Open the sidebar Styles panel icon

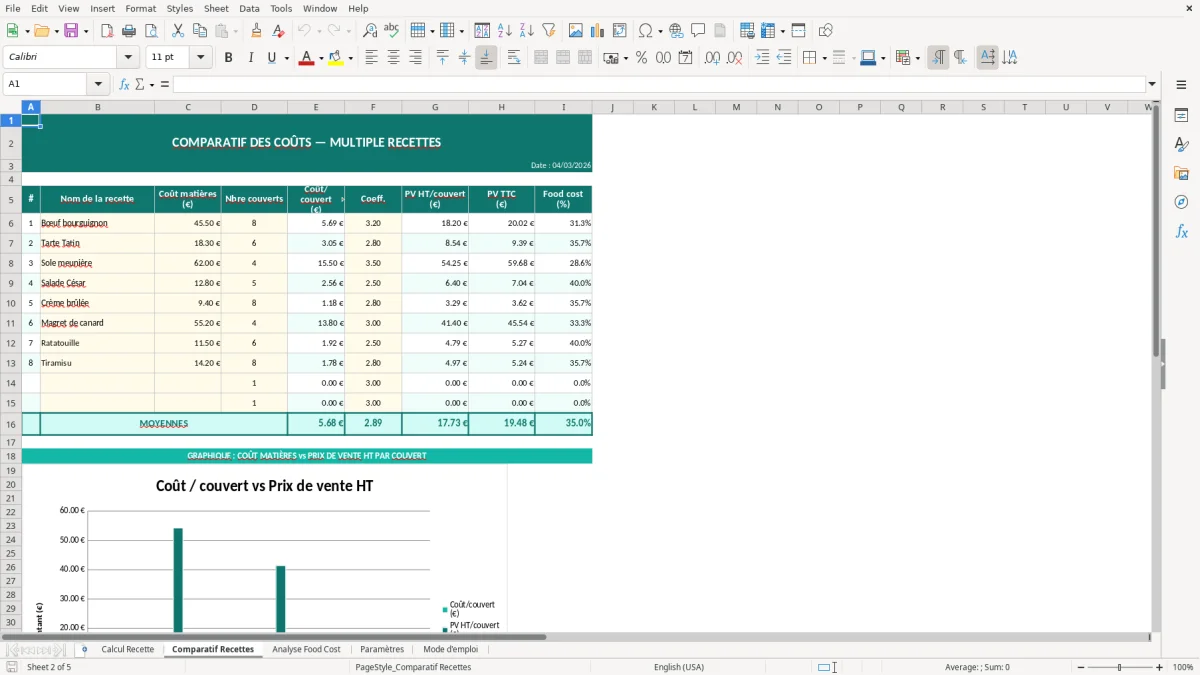click(x=1181, y=144)
